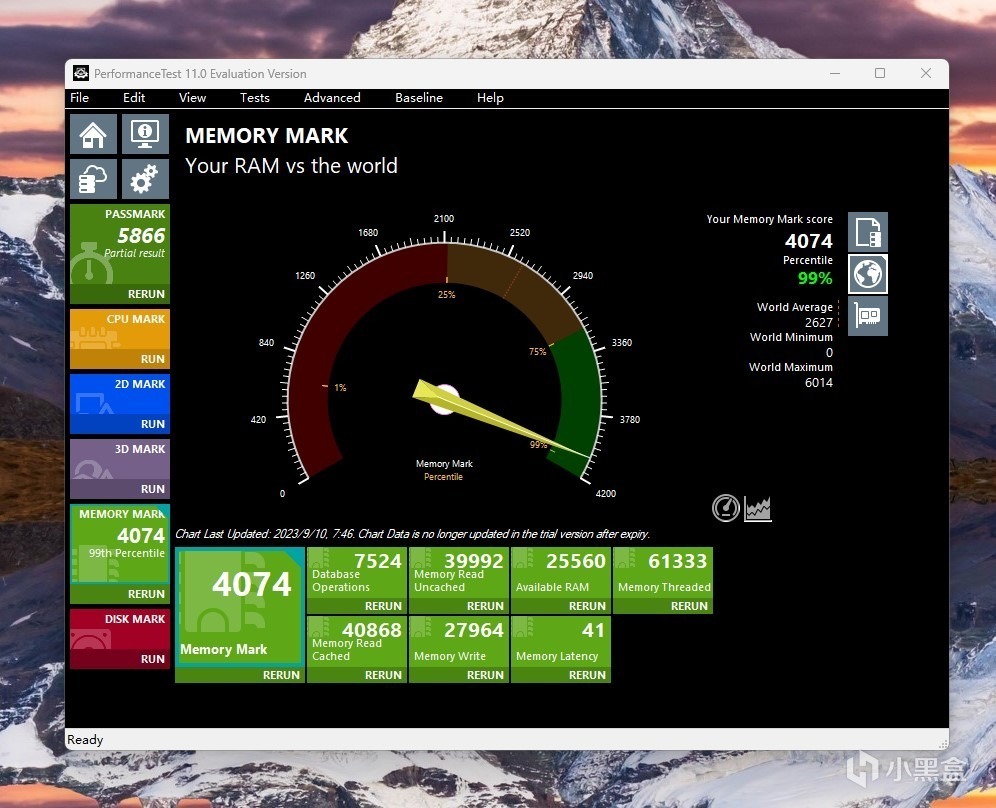This screenshot has width=996, height=808.
Task: Click the Chart Last Updated notice text
Action: point(412,534)
